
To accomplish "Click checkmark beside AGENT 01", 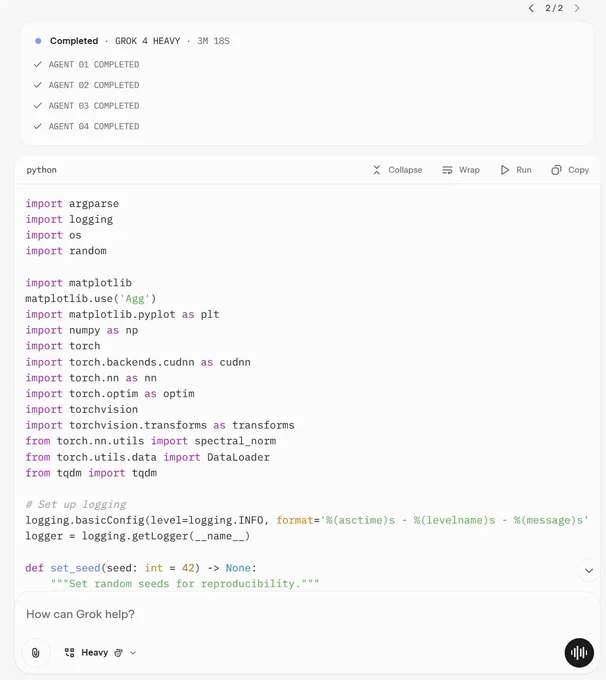I will coord(38,64).
